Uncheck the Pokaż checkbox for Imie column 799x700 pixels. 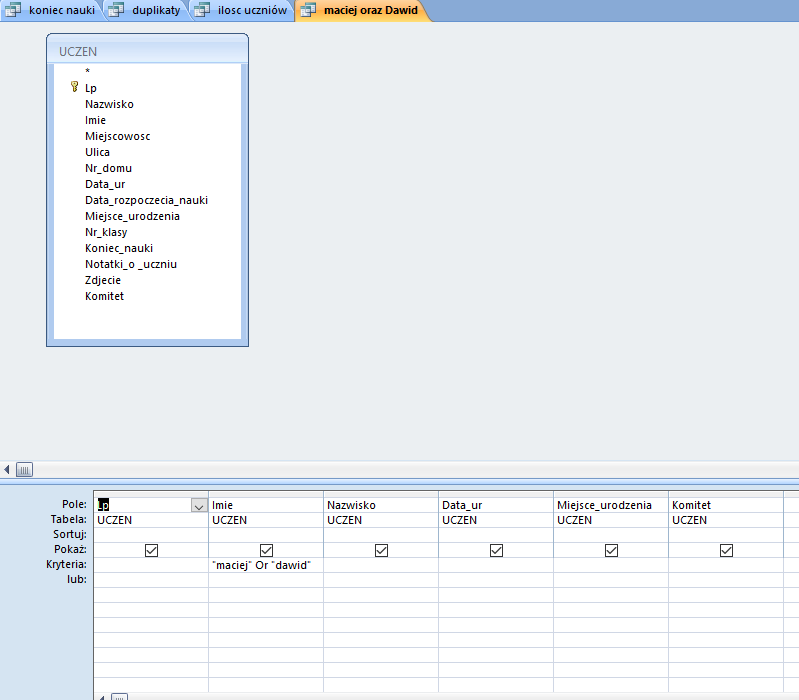tap(266, 550)
